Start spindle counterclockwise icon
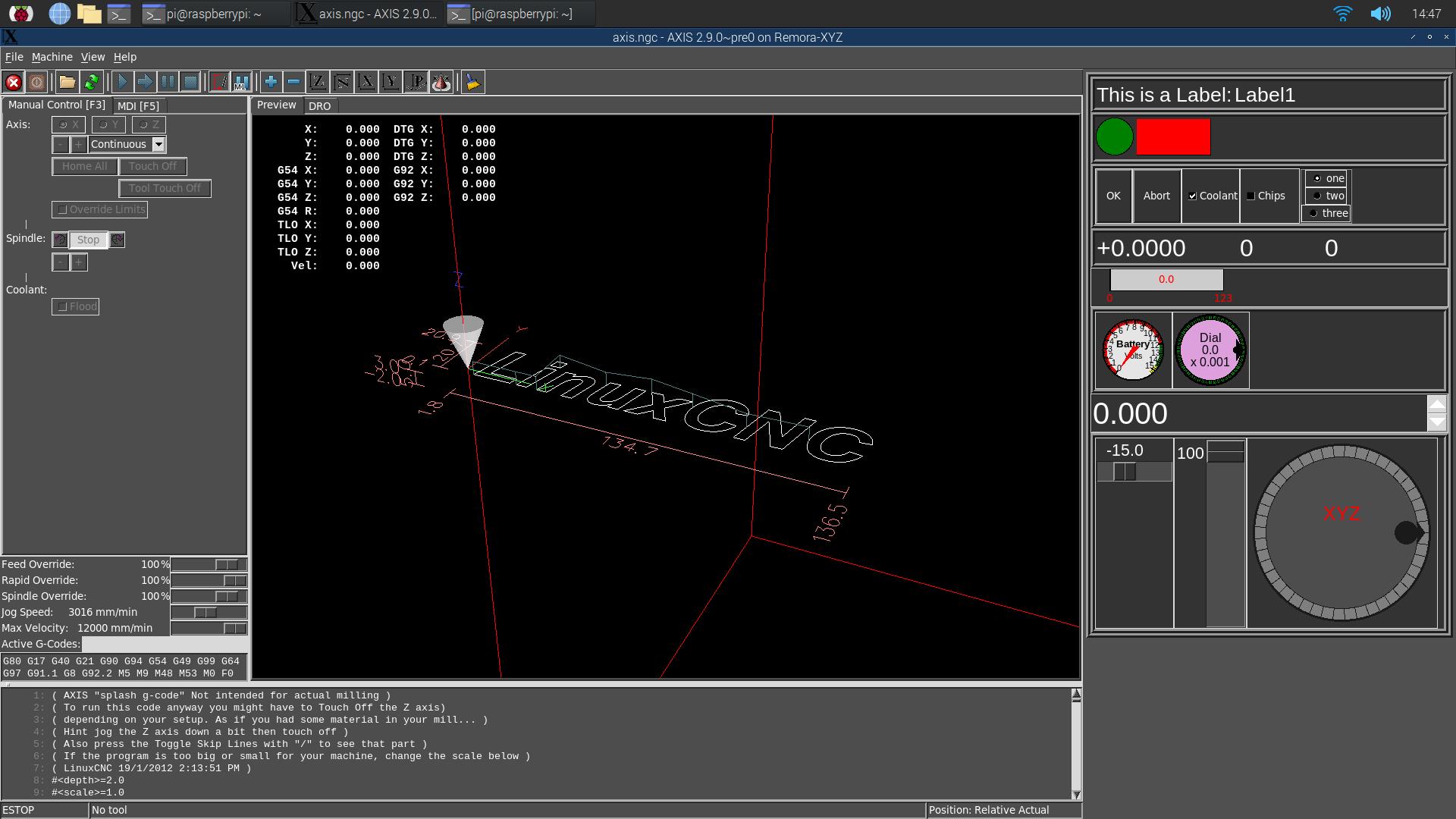This screenshot has width=1456, height=819. (x=60, y=240)
